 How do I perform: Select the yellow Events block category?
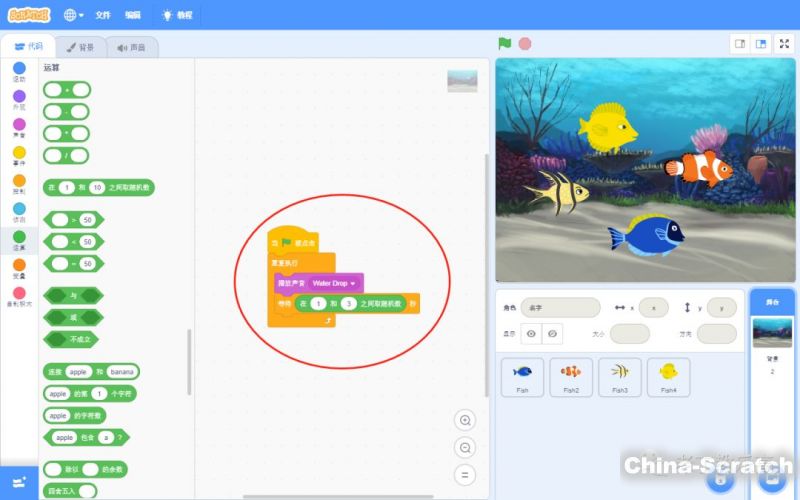pyautogui.click(x=19, y=156)
